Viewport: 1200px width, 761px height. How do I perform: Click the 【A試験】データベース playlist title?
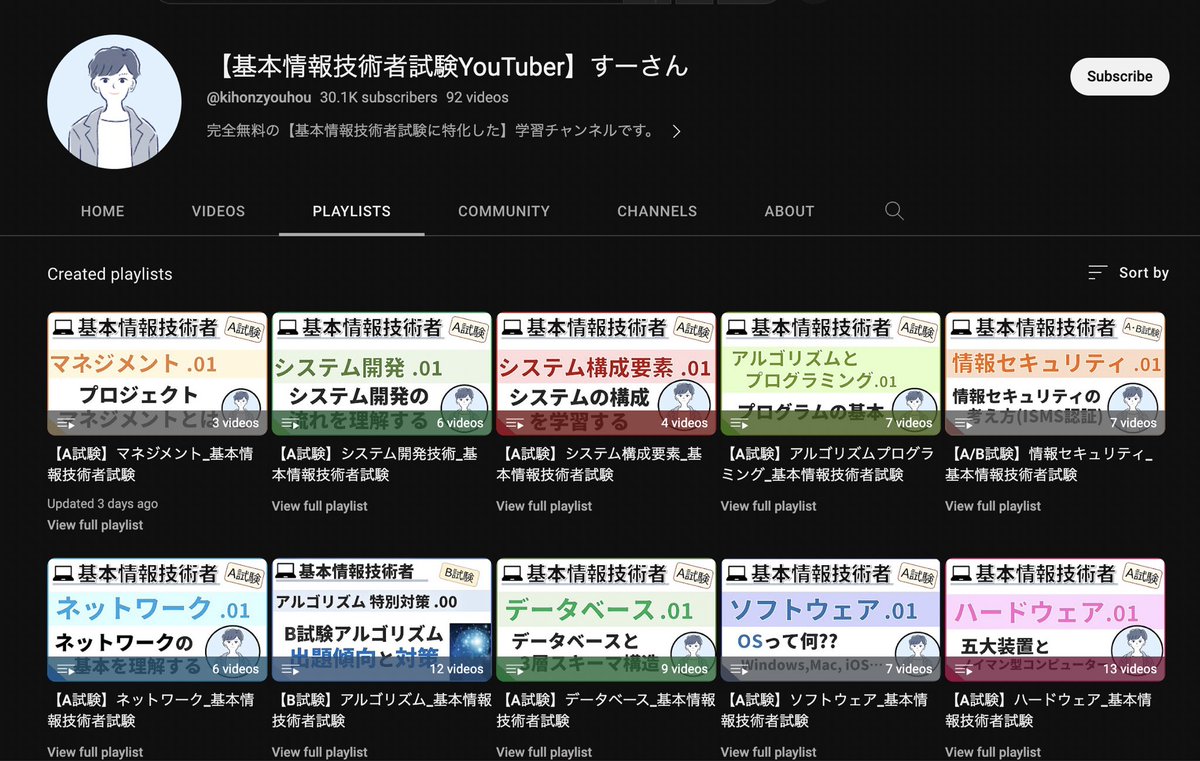606,710
